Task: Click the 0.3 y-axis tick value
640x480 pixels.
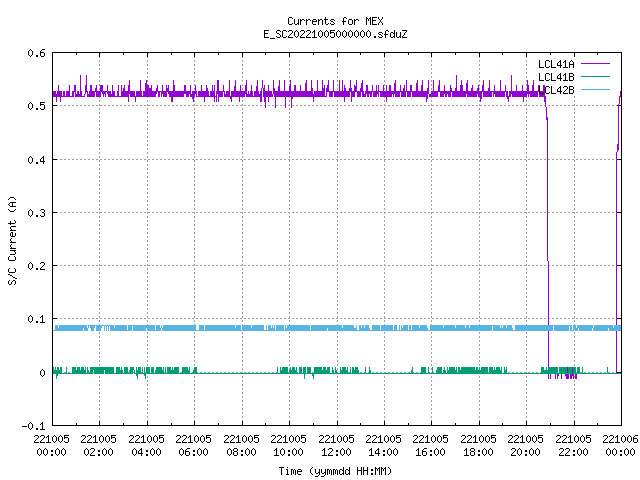Action: click(x=36, y=213)
